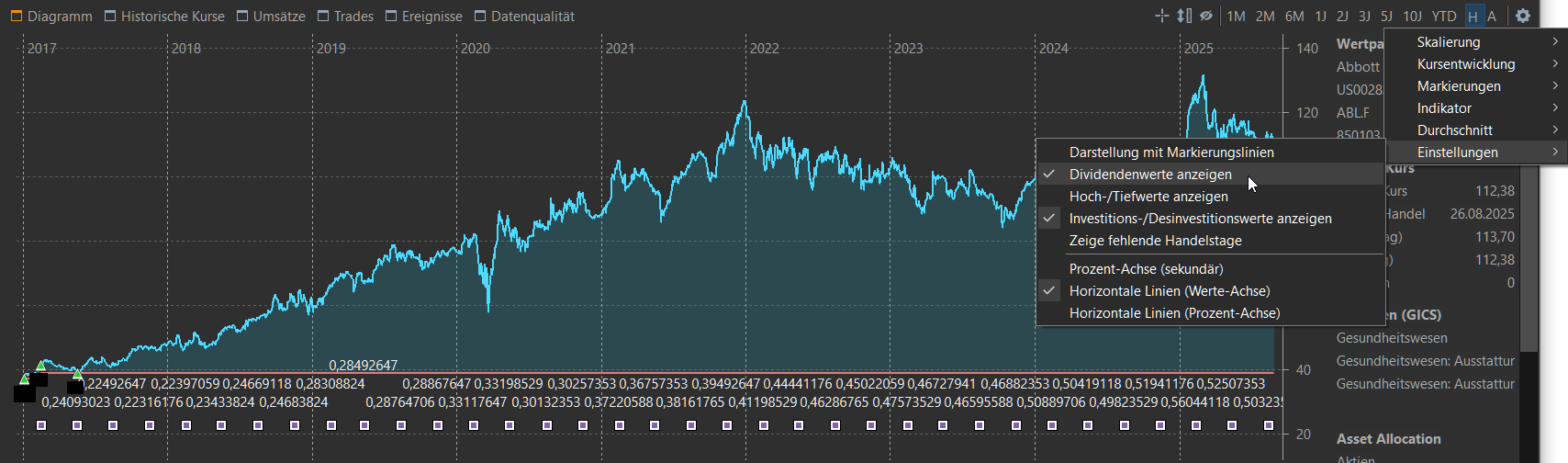Select Hoch-/Tiefwerte anzeigen menu entry
1568x463 pixels.
coord(1148,197)
